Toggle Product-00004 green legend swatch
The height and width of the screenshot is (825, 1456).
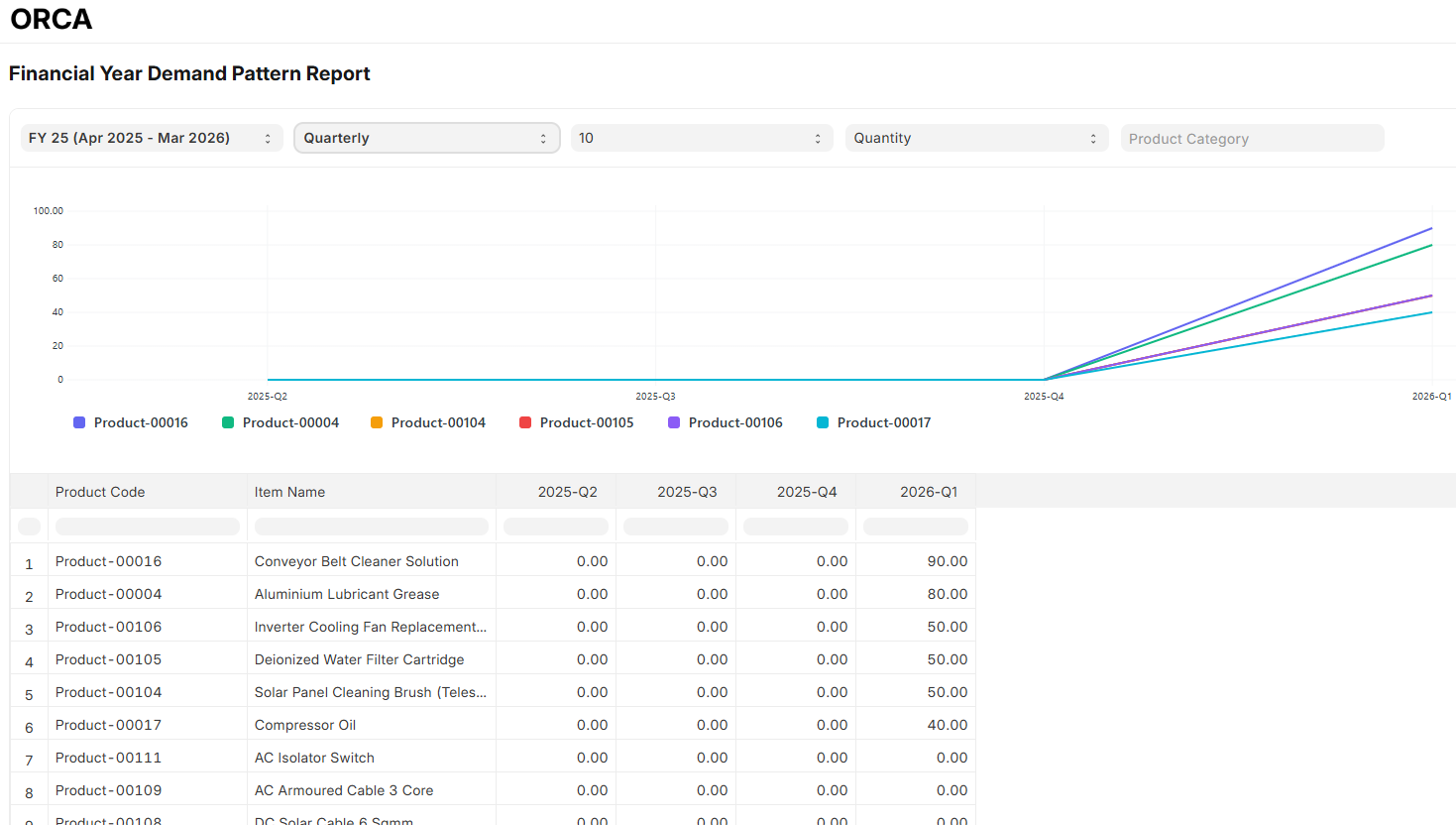point(228,422)
